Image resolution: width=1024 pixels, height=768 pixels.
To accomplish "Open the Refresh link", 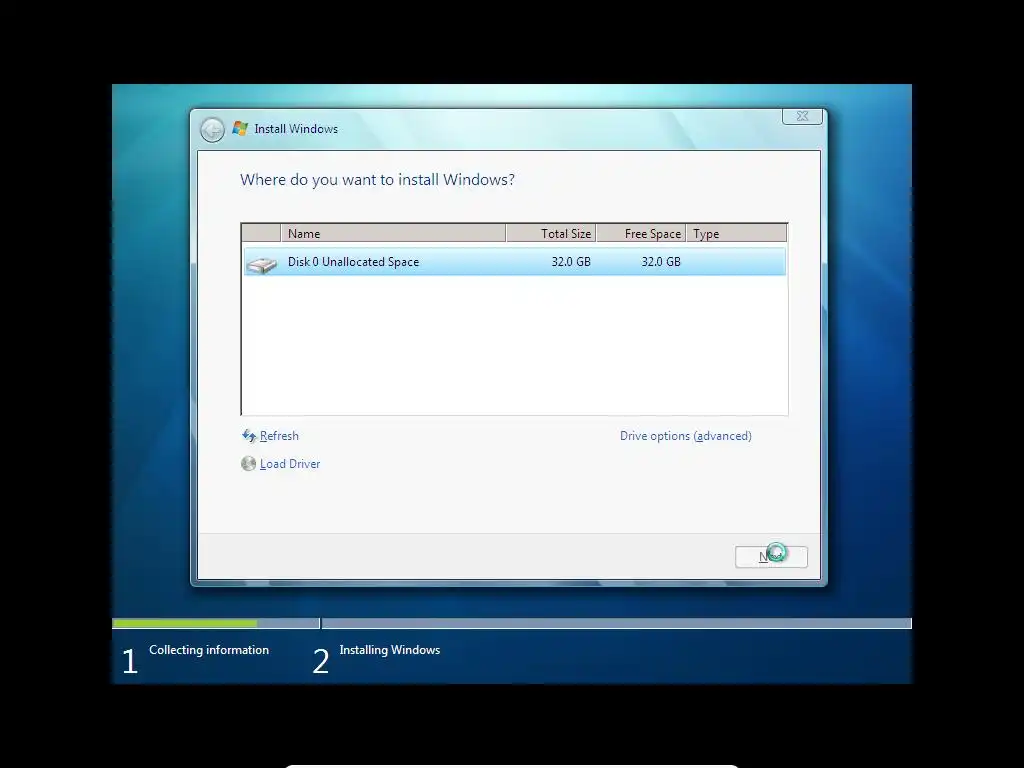I will click(279, 436).
